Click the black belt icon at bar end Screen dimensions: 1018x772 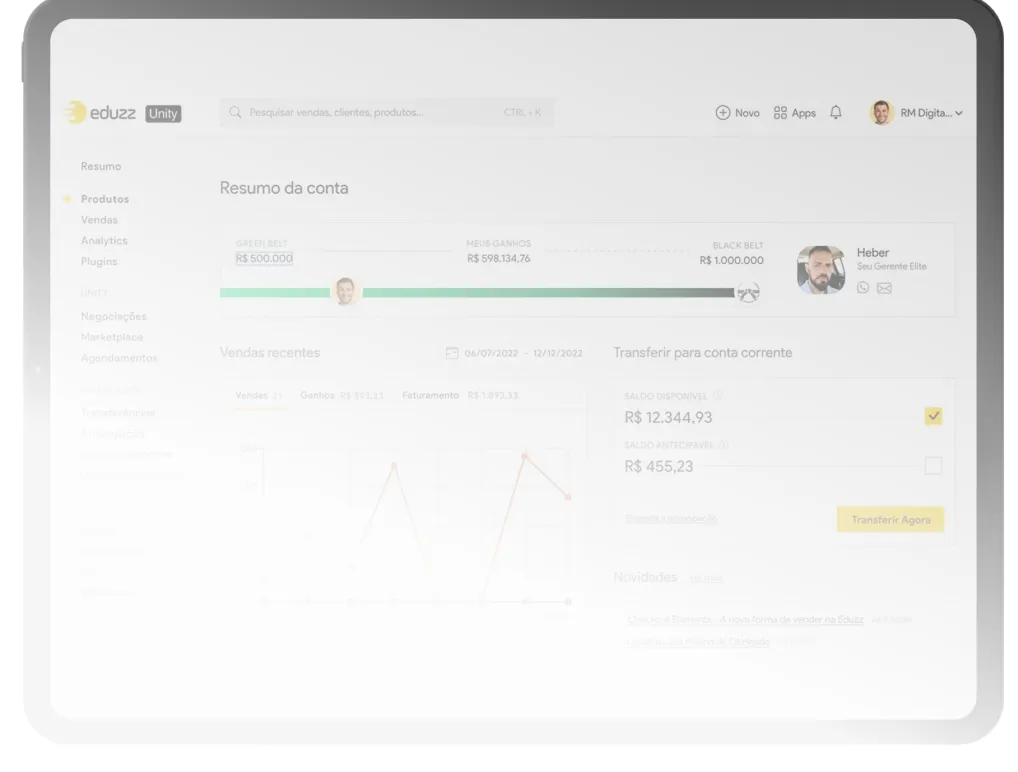coord(748,293)
